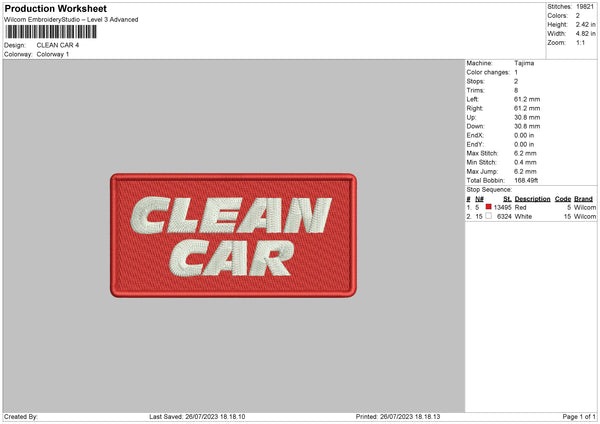Viewport: 600px width, 424px height.
Task: Click the 'Up:' value 30.8 mm
Action: pyautogui.click(x=527, y=117)
